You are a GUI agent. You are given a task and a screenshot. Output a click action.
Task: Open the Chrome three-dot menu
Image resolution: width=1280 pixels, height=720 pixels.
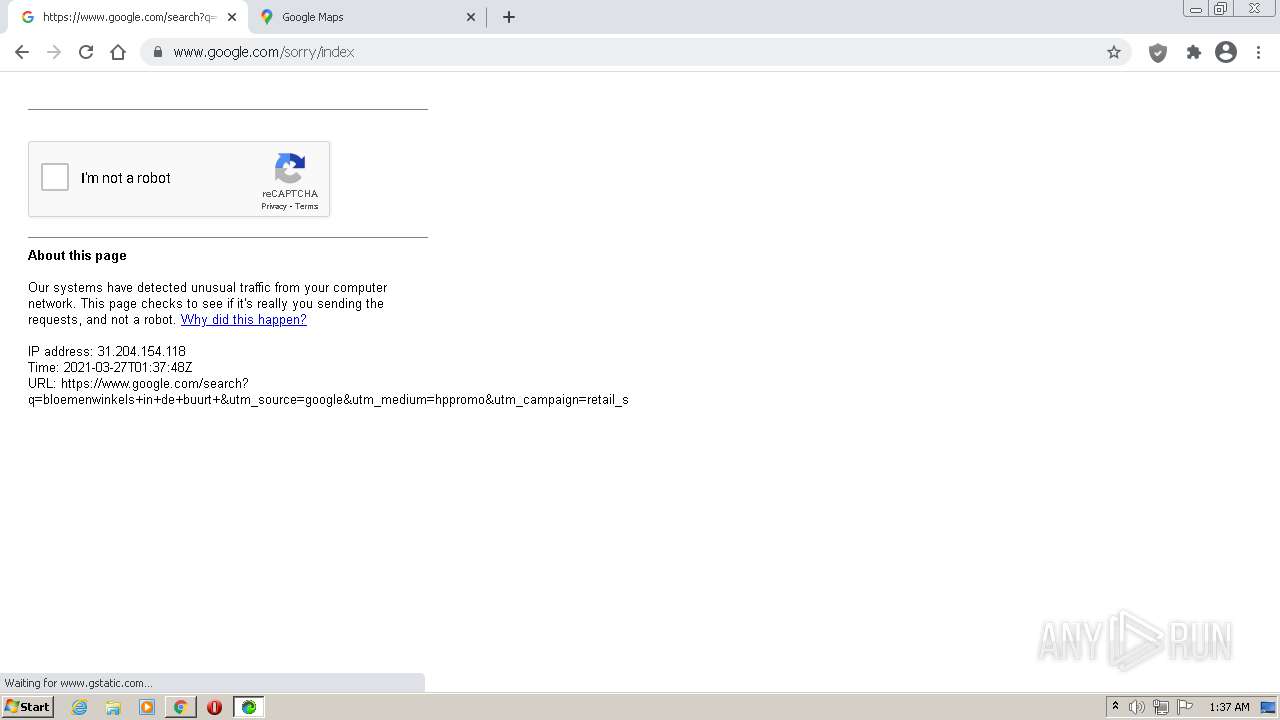pyautogui.click(x=1259, y=52)
